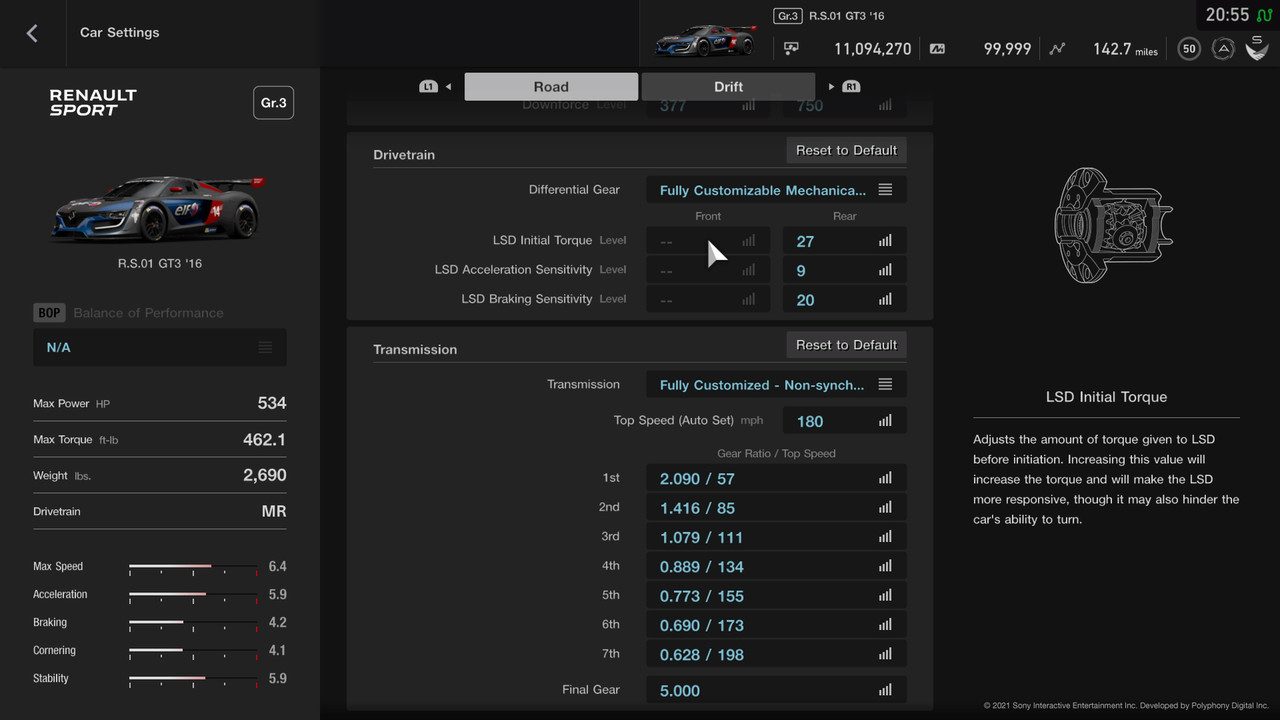Adjust 1st gear ratio 2.090 / 57
Image resolution: width=1280 pixels, height=720 pixels.
click(x=776, y=479)
